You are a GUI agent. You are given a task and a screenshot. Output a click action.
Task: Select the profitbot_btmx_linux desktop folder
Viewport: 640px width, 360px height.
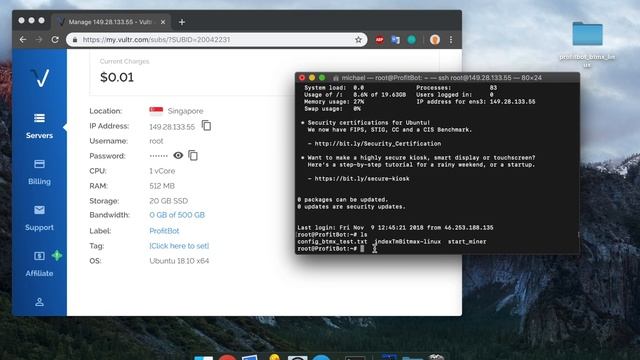tap(587, 44)
